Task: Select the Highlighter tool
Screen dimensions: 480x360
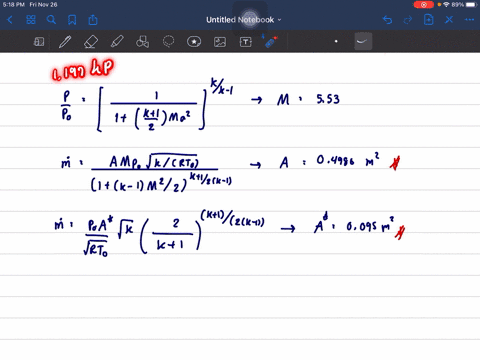Action: (x=117, y=42)
